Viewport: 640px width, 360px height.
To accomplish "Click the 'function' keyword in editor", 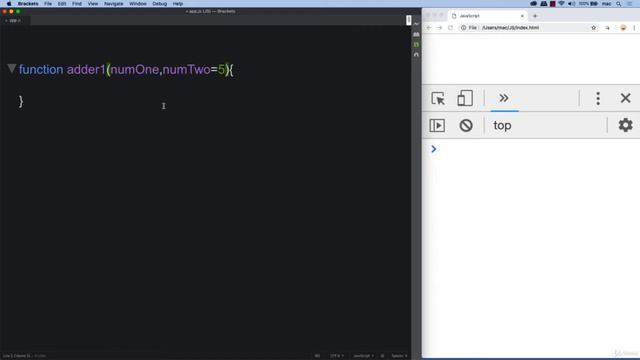I will [41, 69].
